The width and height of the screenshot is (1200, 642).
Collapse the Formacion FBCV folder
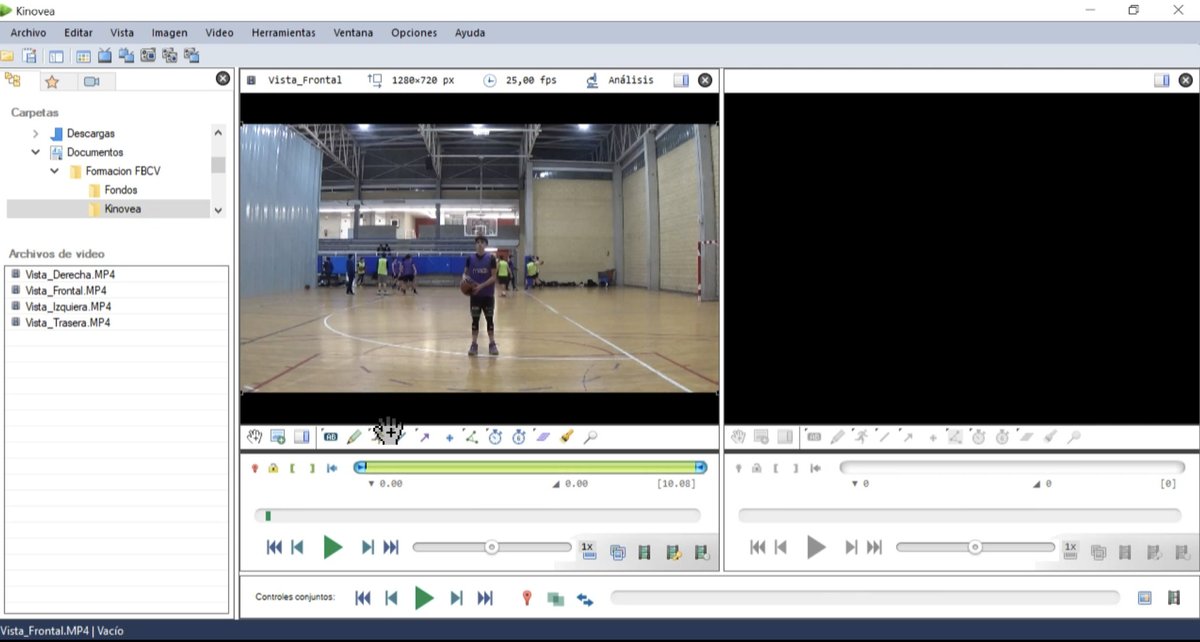[55, 171]
